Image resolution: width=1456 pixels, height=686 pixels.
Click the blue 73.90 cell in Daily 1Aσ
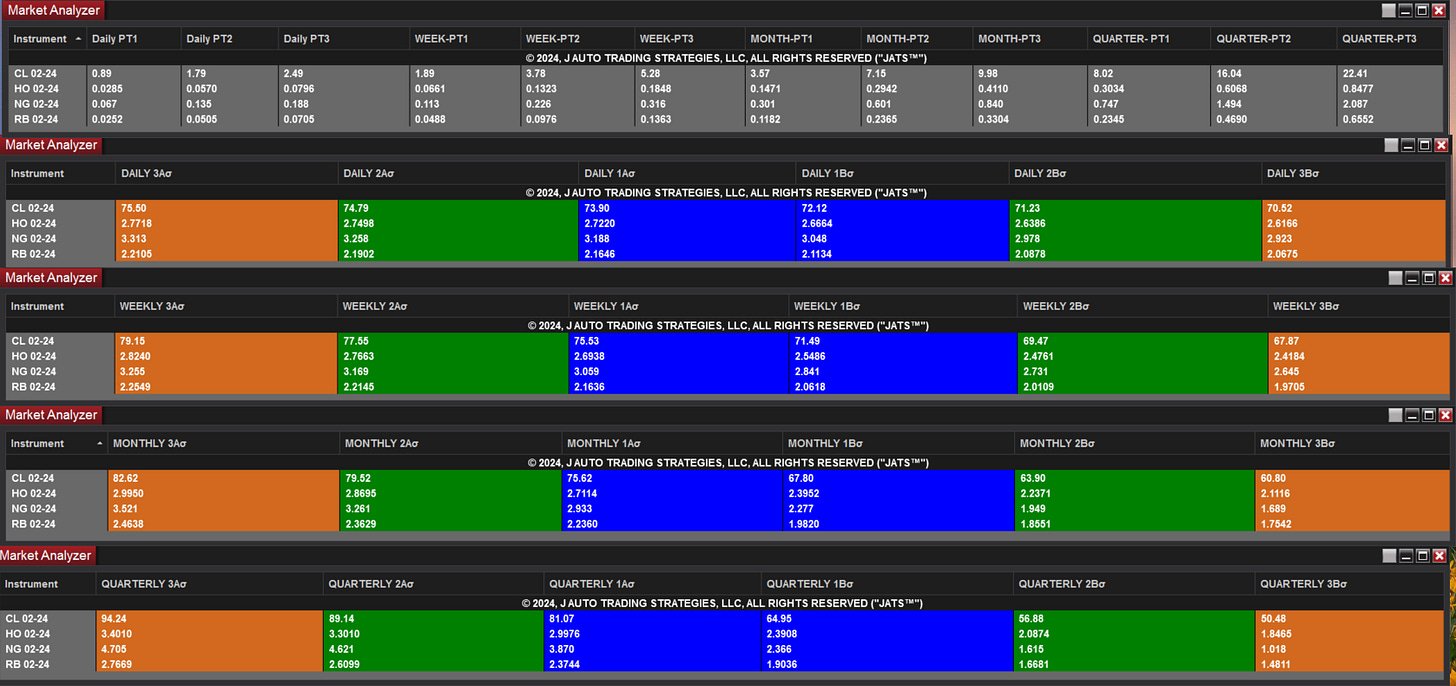[688, 208]
